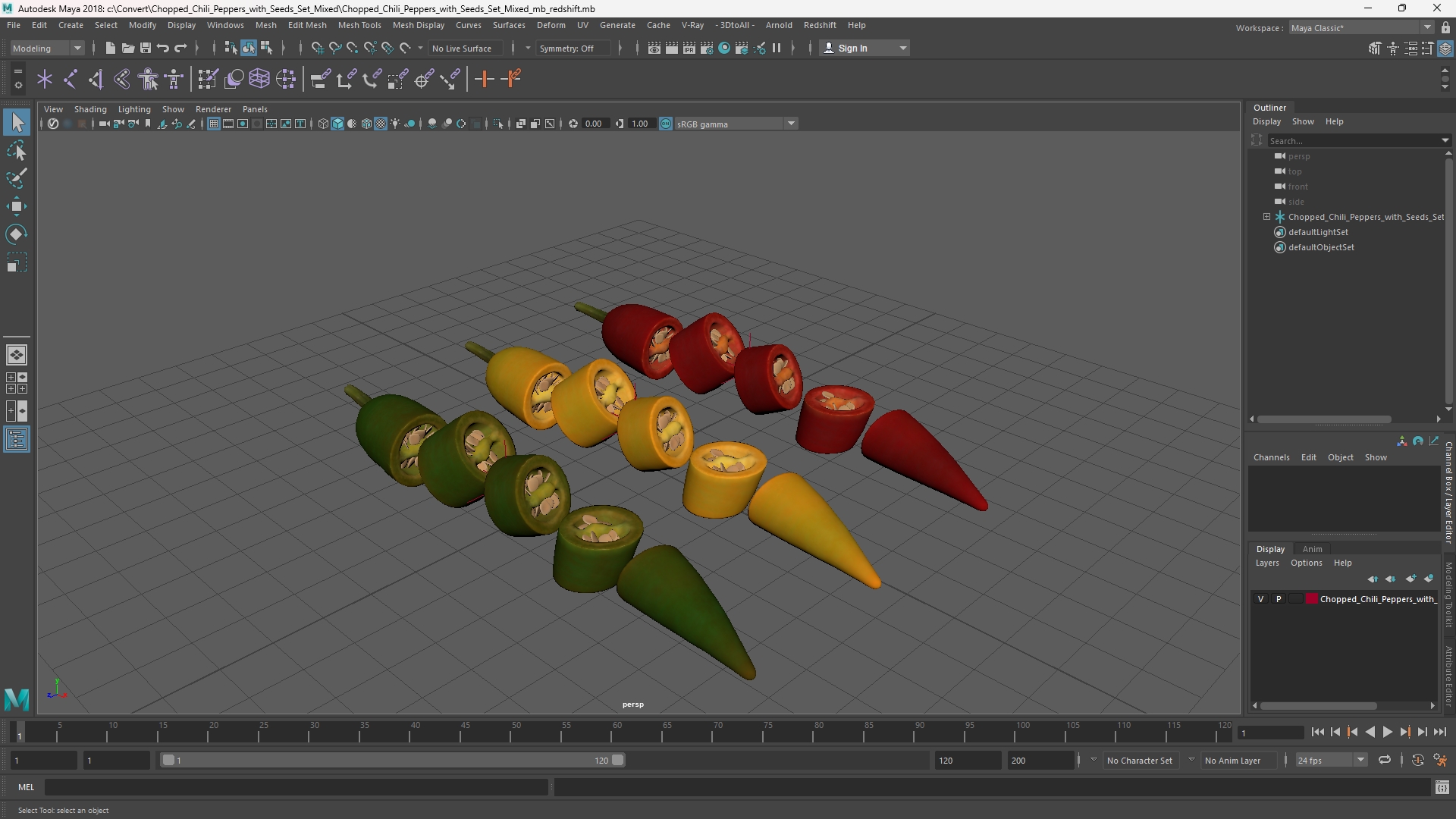This screenshot has height=819, width=1456.
Task: Select the Scale tool
Action: 17,262
